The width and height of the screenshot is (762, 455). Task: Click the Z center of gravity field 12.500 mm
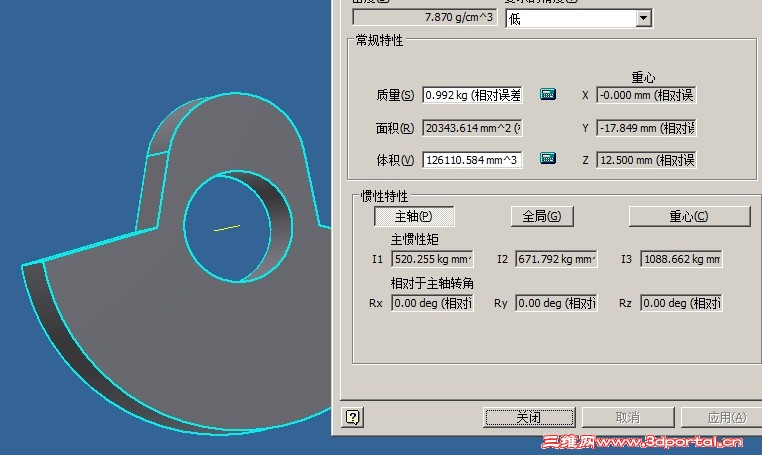click(646, 160)
